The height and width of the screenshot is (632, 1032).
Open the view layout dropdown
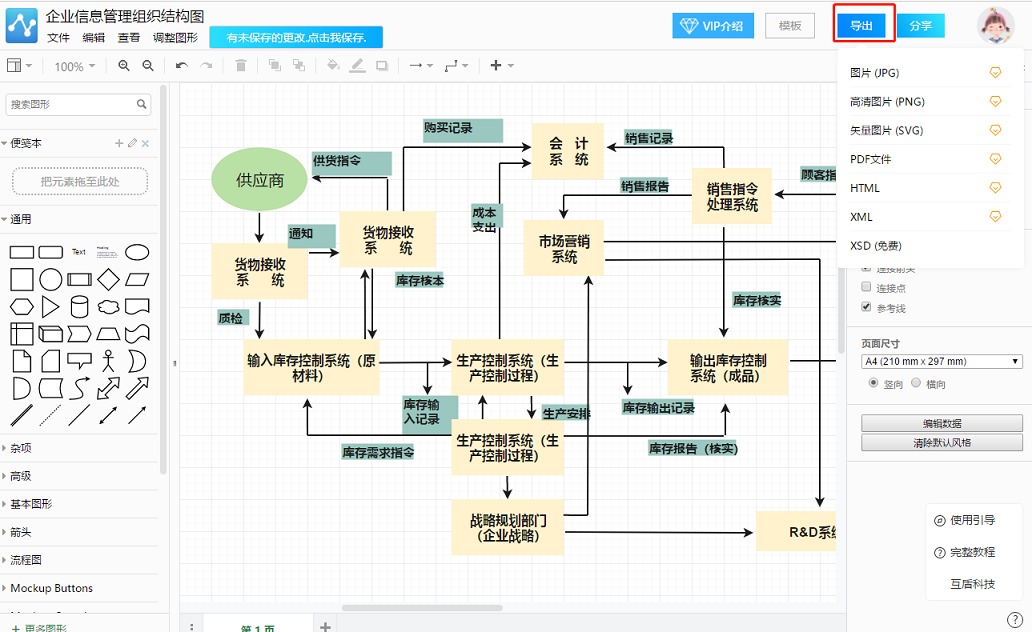pos(19,65)
